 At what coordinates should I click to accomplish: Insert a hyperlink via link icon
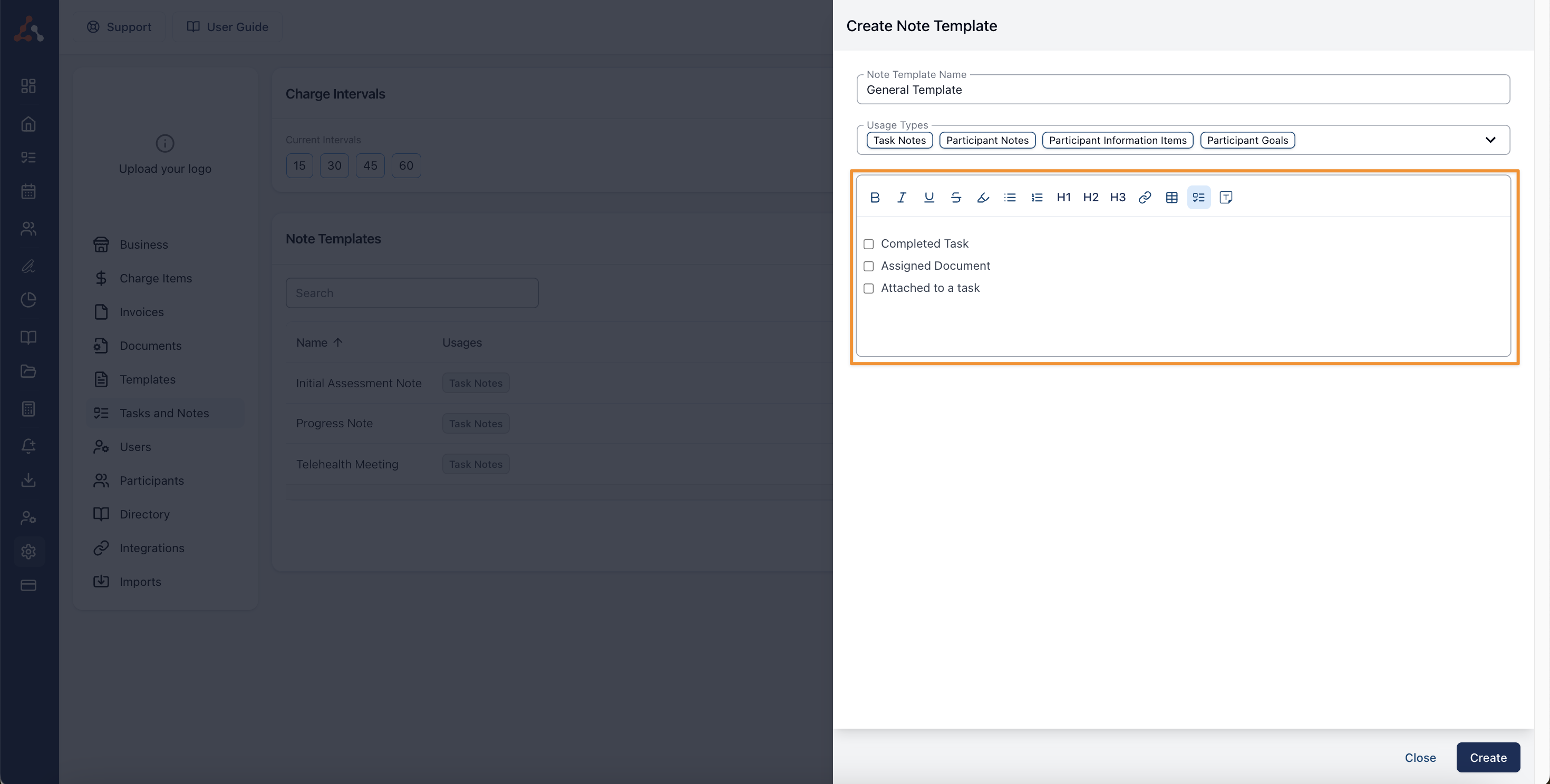[1145, 197]
